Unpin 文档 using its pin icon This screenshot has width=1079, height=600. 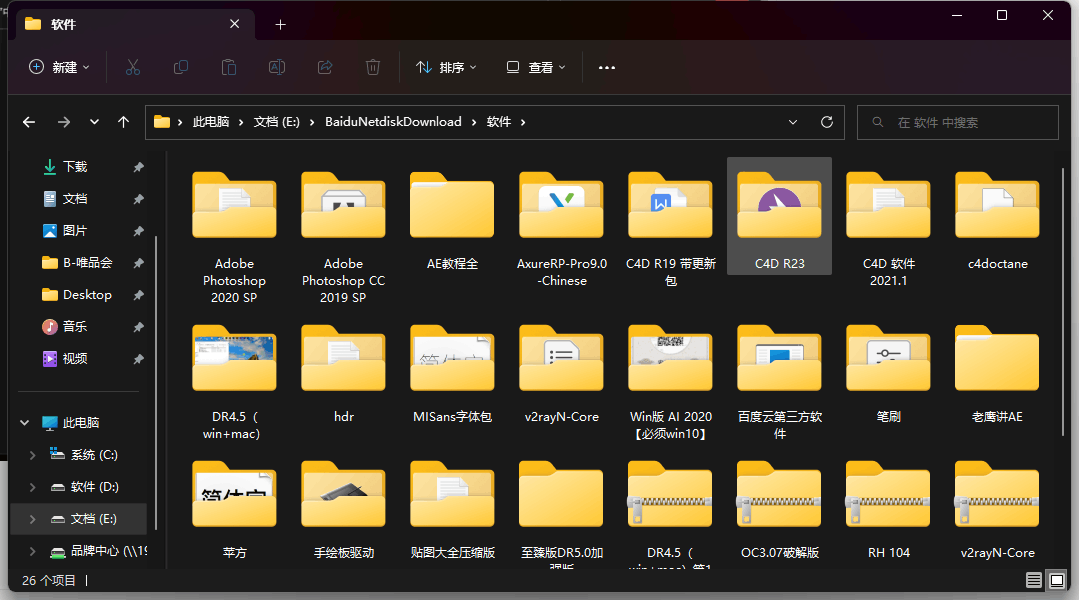tap(138, 199)
